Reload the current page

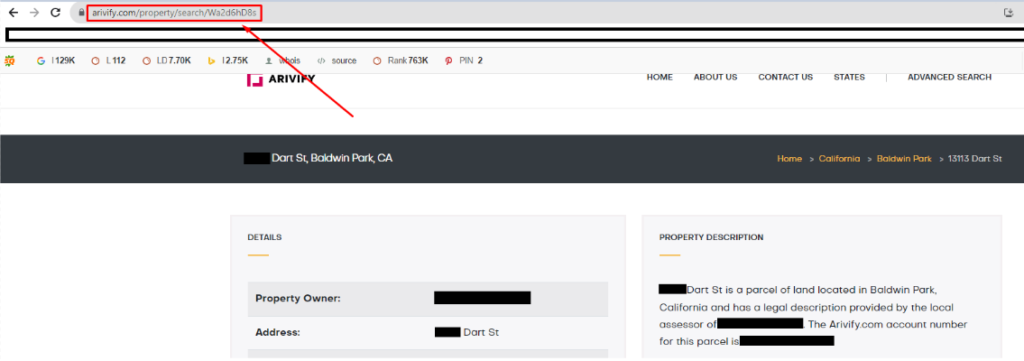[56, 12]
